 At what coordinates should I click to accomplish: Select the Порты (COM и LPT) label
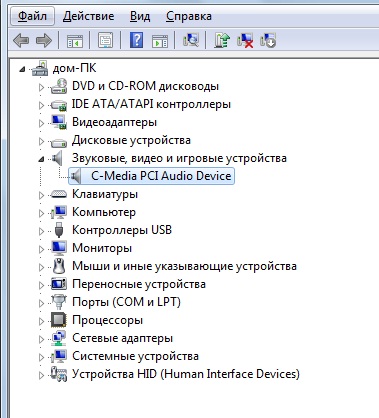[126, 302]
